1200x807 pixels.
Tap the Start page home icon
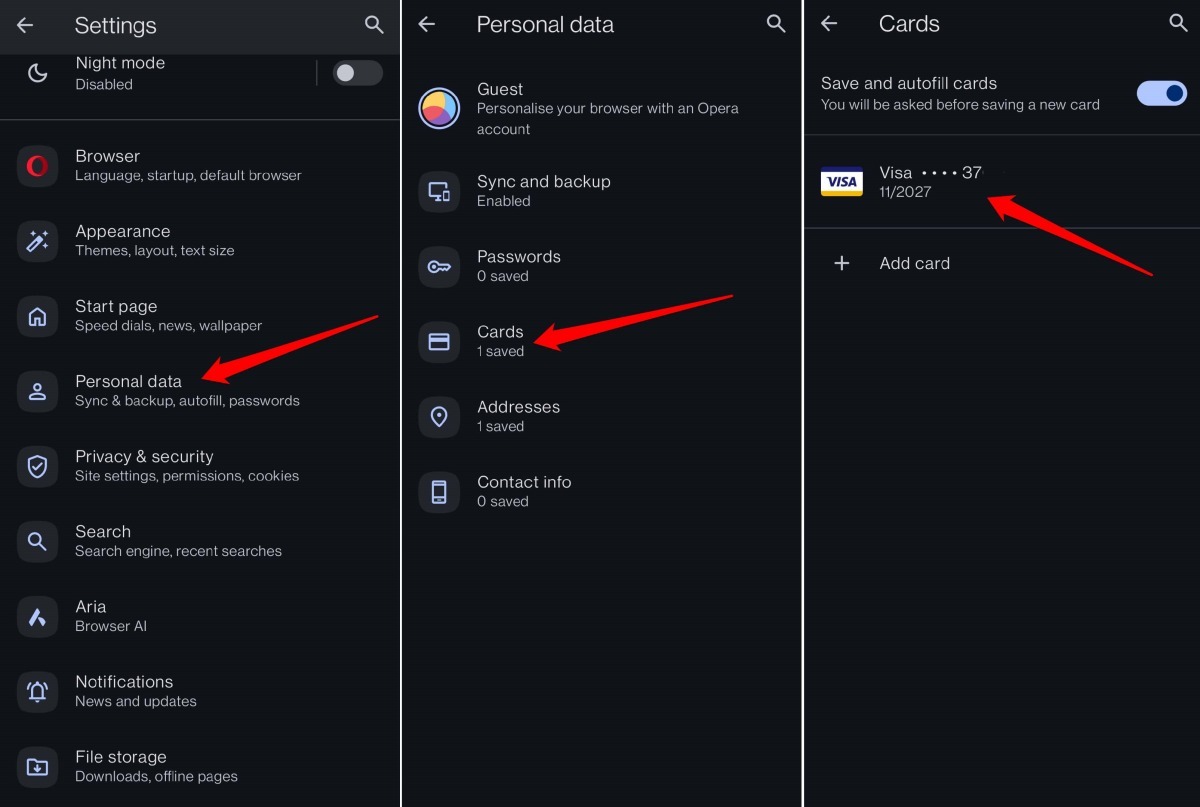click(37, 316)
